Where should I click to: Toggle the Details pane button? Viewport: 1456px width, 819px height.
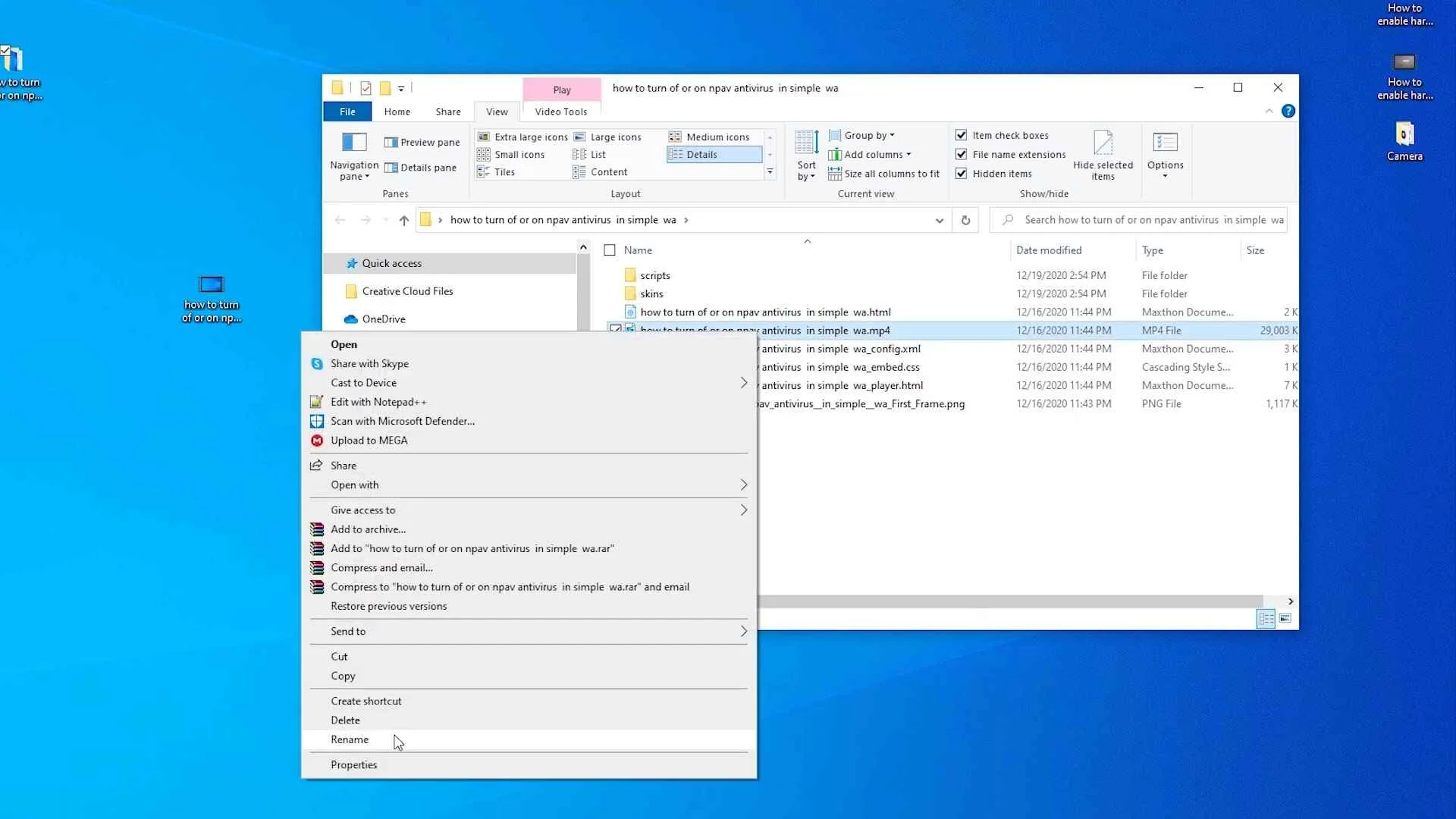coord(420,168)
